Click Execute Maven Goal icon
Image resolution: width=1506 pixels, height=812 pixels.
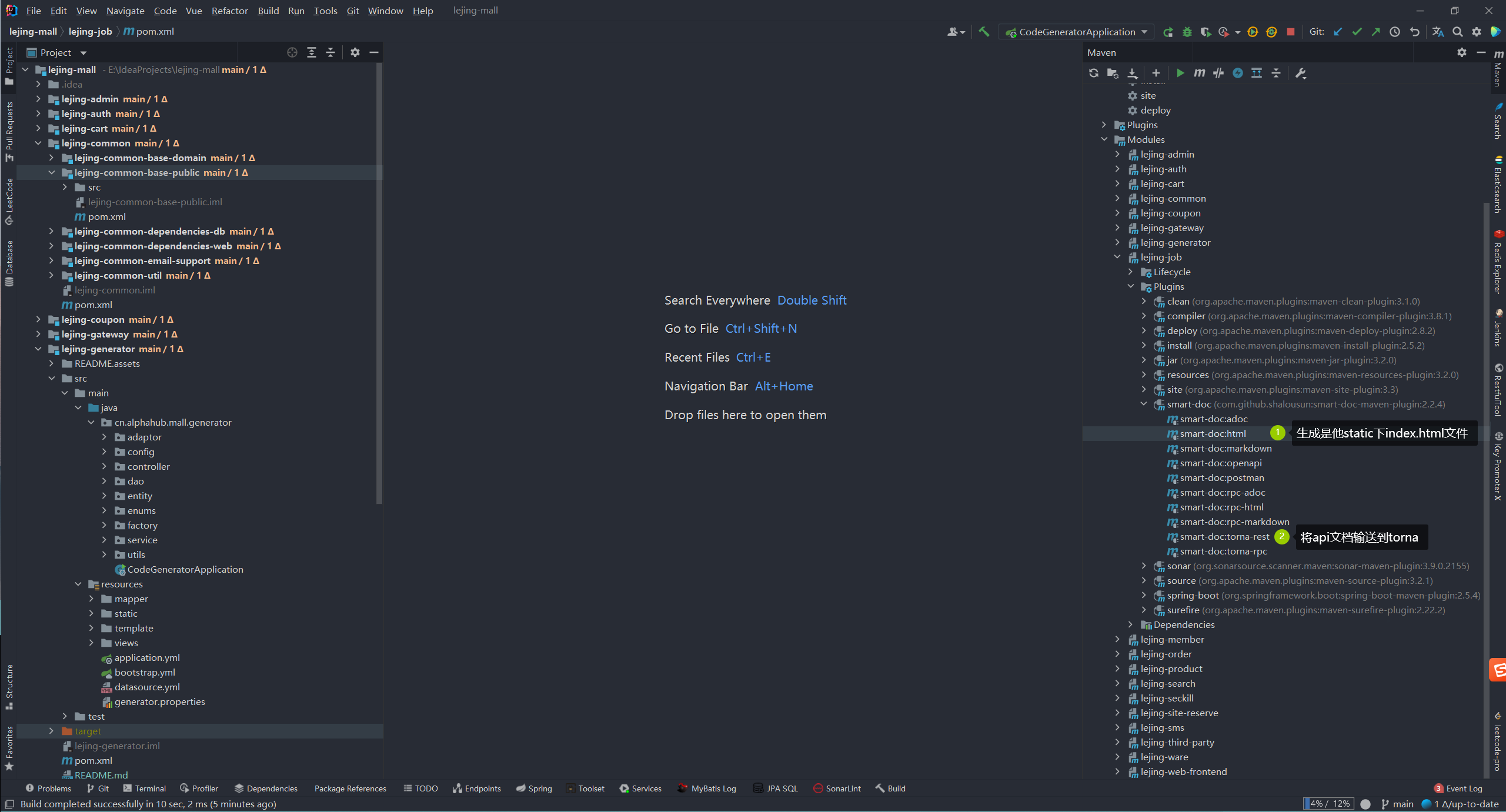[x=1199, y=73]
